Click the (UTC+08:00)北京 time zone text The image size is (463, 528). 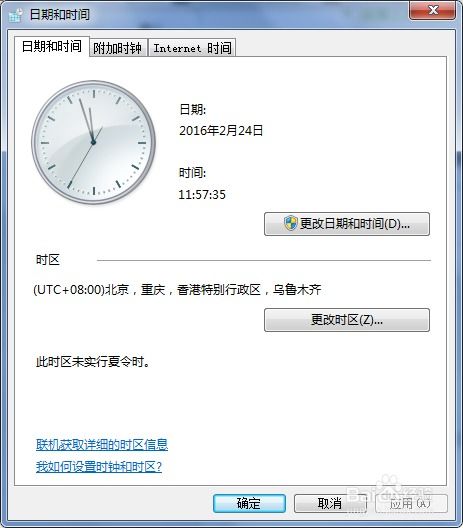177,290
